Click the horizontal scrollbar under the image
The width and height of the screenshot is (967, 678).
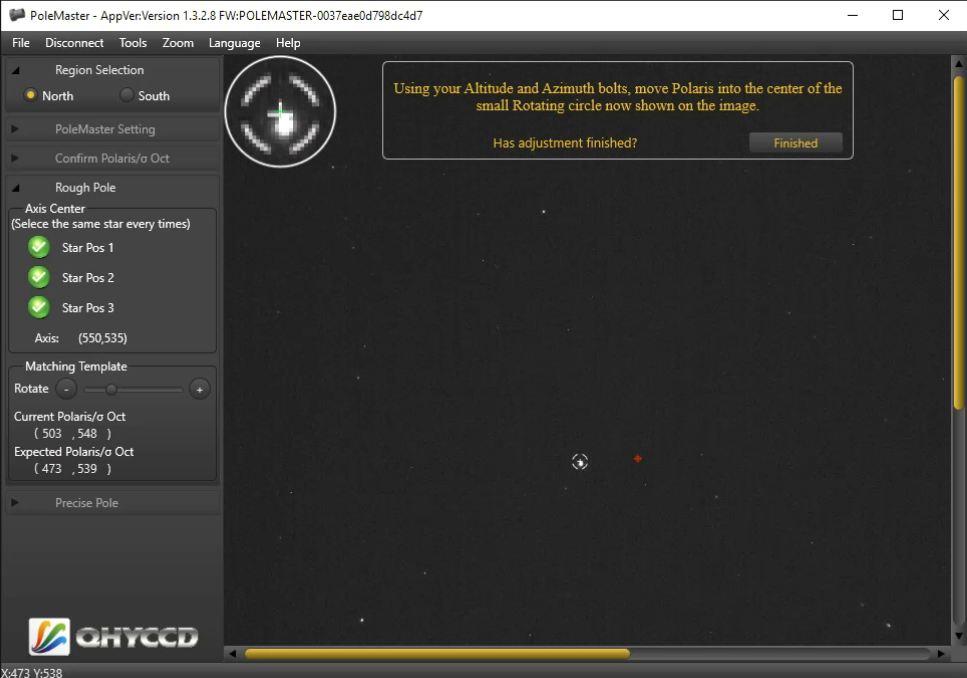pos(437,654)
